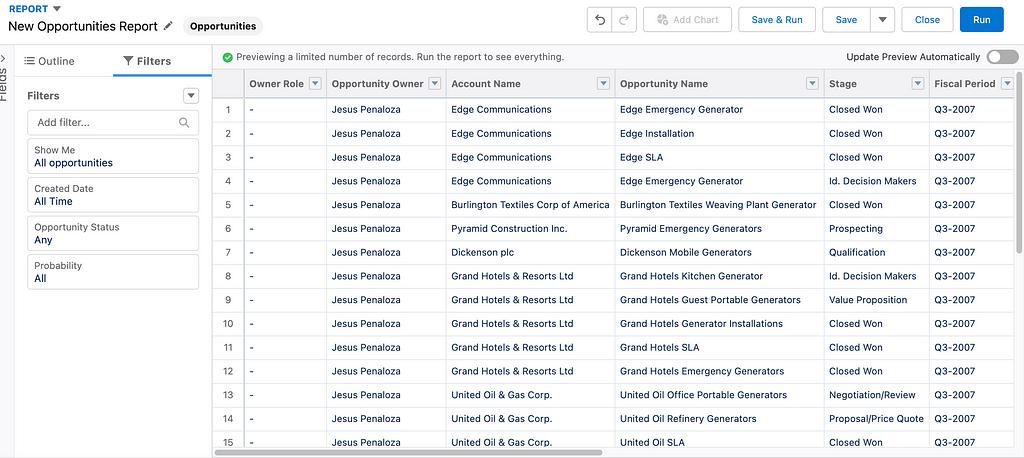
Task: Open the REPORT type dropdown arrow
Action: pos(57,8)
